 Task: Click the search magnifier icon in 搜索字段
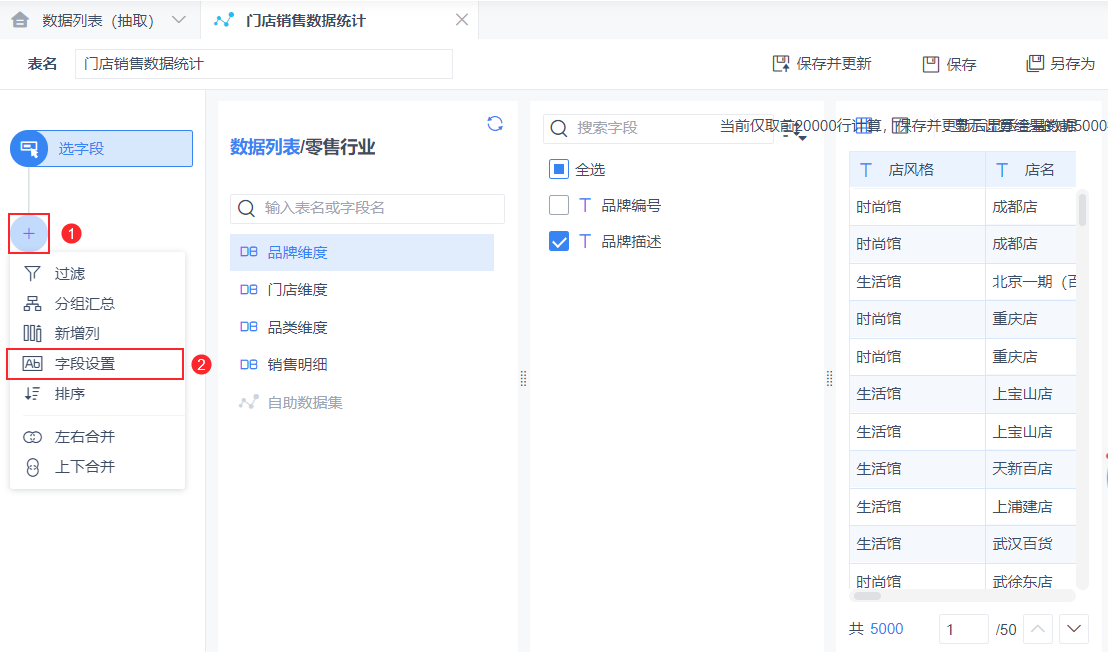(559, 128)
